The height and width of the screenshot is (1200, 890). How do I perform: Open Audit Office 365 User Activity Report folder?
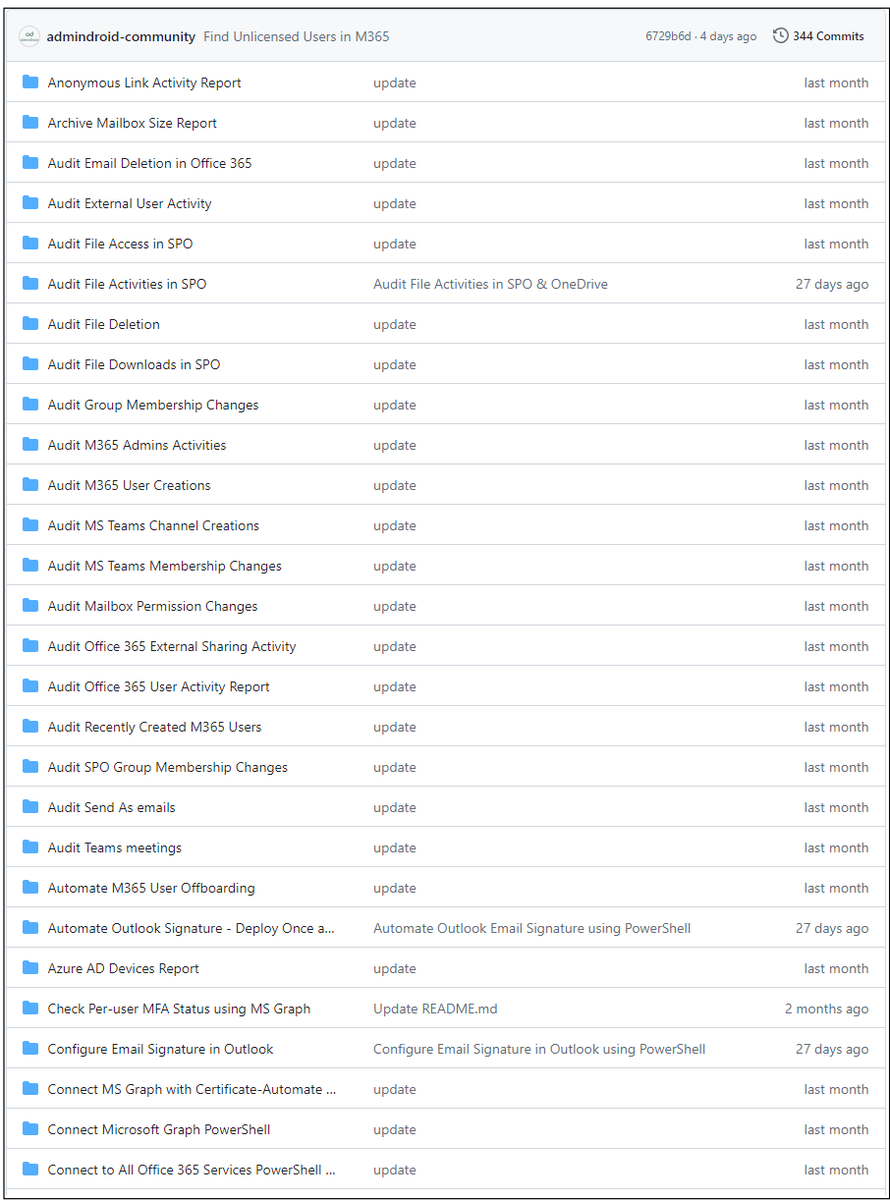click(159, 687)
